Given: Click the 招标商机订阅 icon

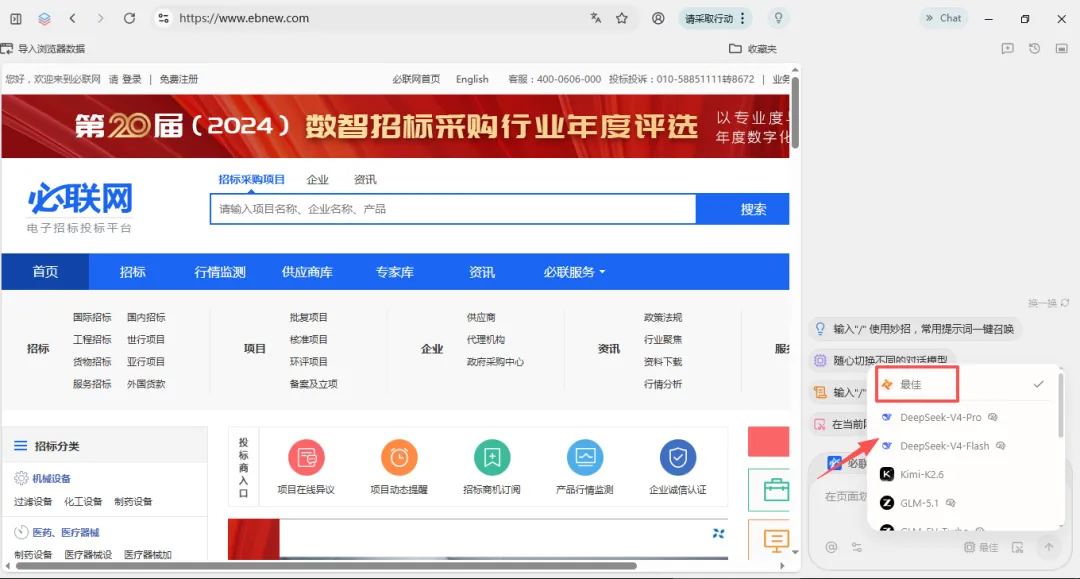Looking at the screenshot, I should (x=492, y=458).
